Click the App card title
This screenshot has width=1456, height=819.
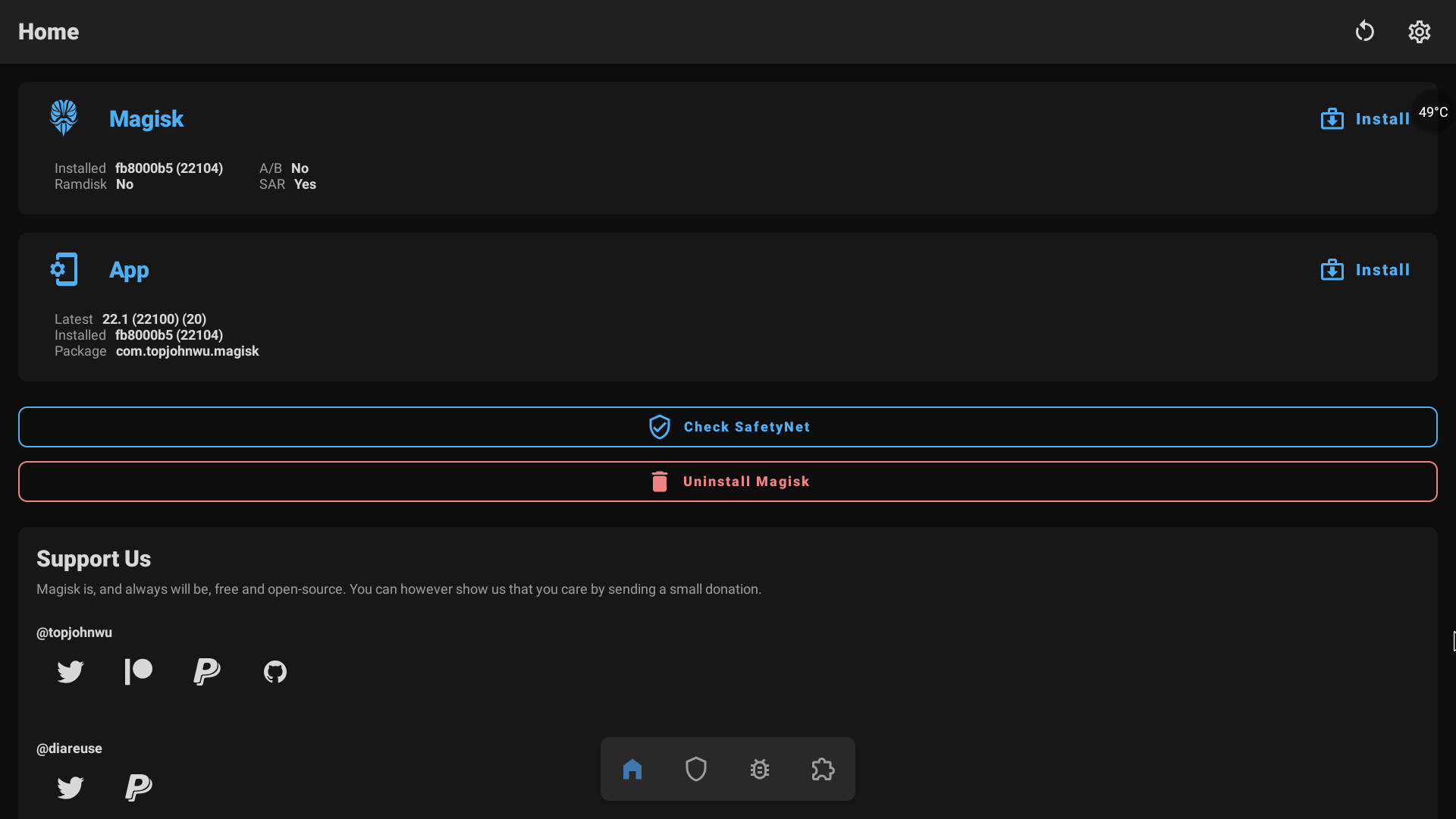click(129, 270)
